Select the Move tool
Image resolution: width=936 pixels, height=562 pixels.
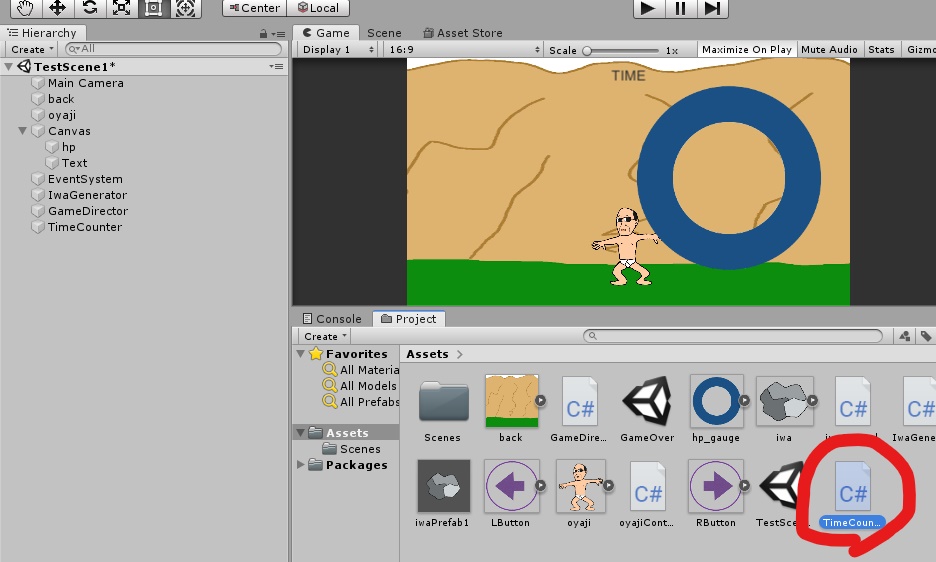click(x=58, y=8)
